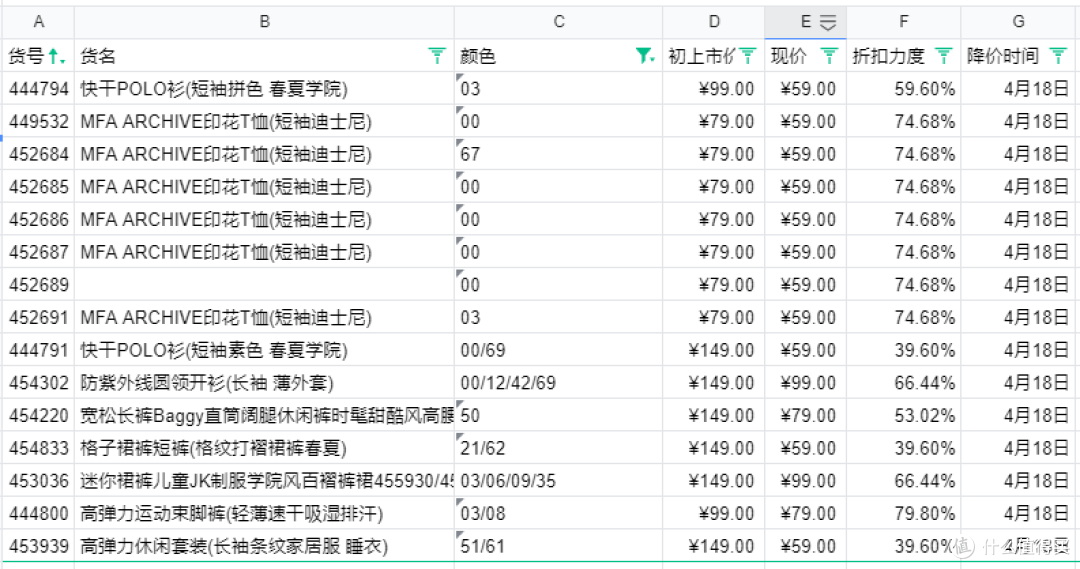Click the 货名 header cell
The height and width of the screenshot is (569, 1080).
[264, 56]
